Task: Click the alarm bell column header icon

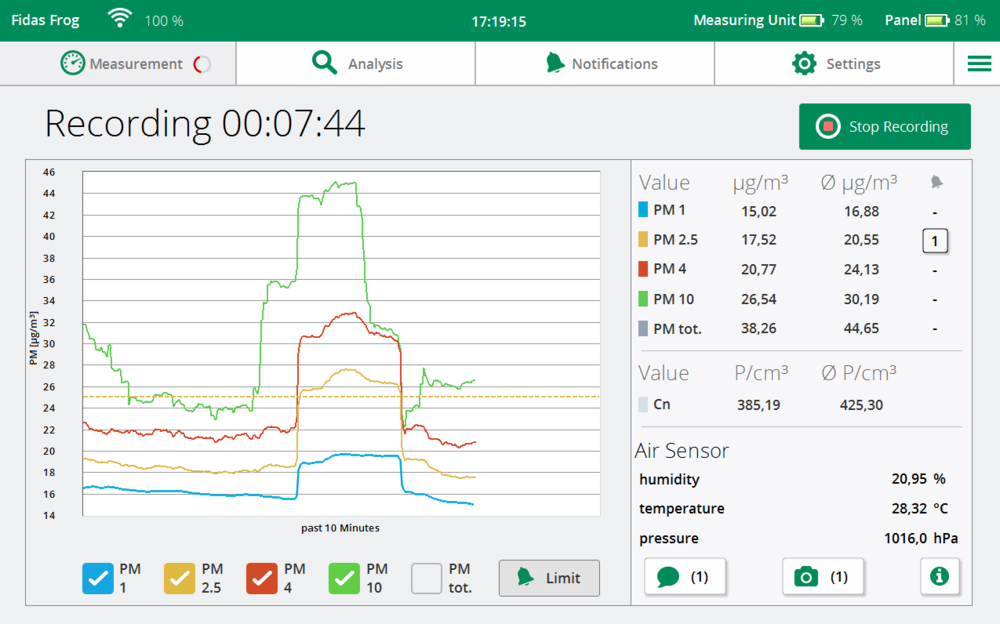Action: [x=936, y=182]
